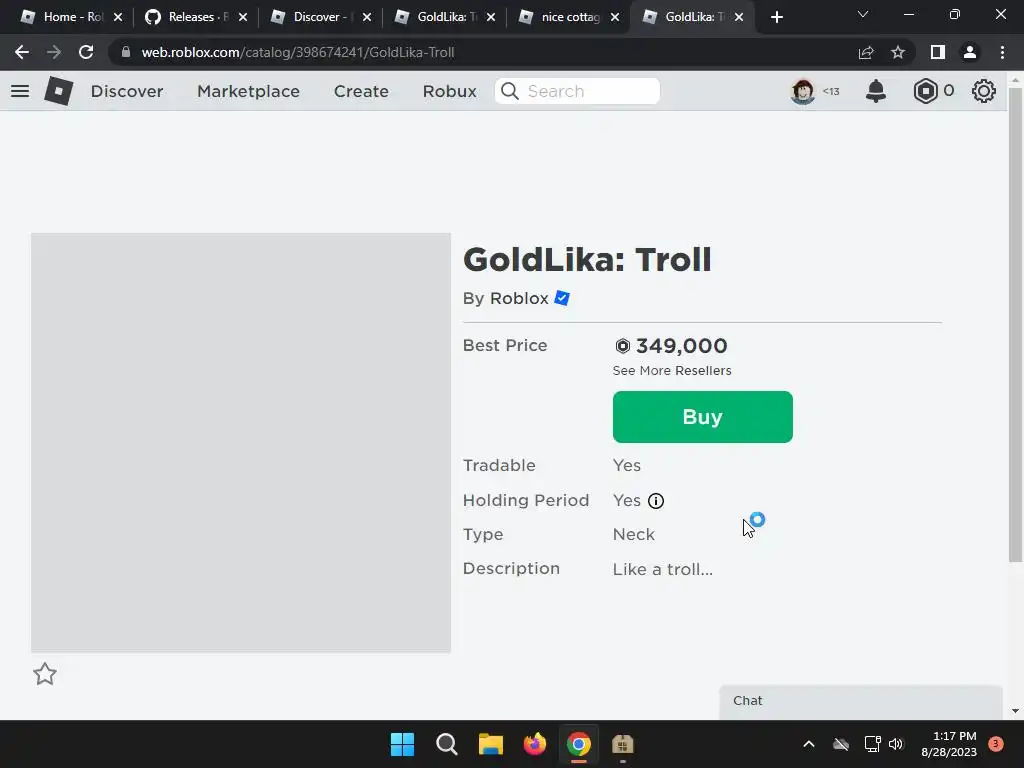Viewport: 1024px width, 768px height.
Task: Focus the Roblox search field
Action: coord(577,91)
